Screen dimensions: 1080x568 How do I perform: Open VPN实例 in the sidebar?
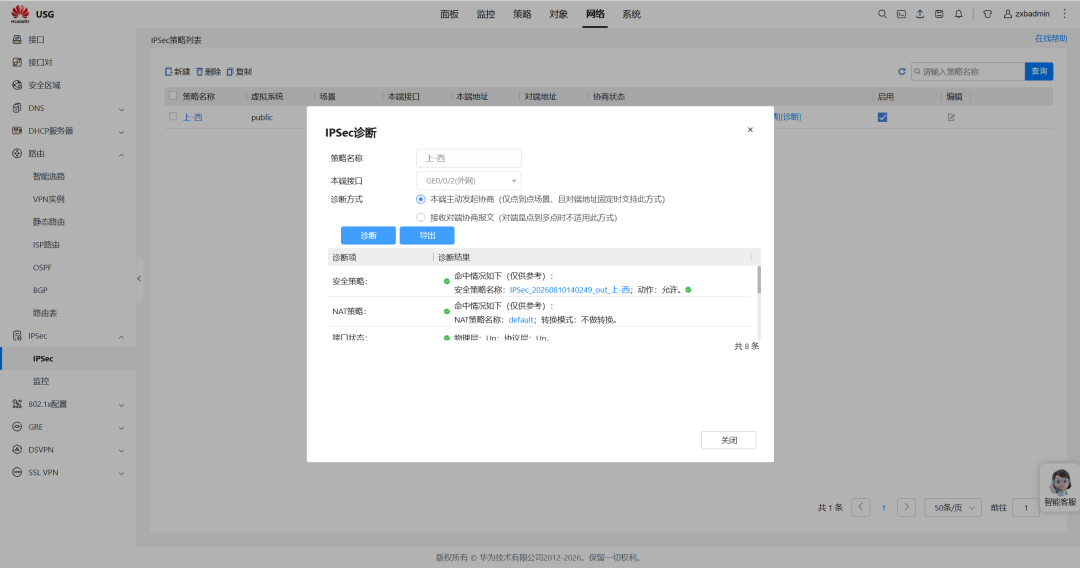(x=49, y=199)
